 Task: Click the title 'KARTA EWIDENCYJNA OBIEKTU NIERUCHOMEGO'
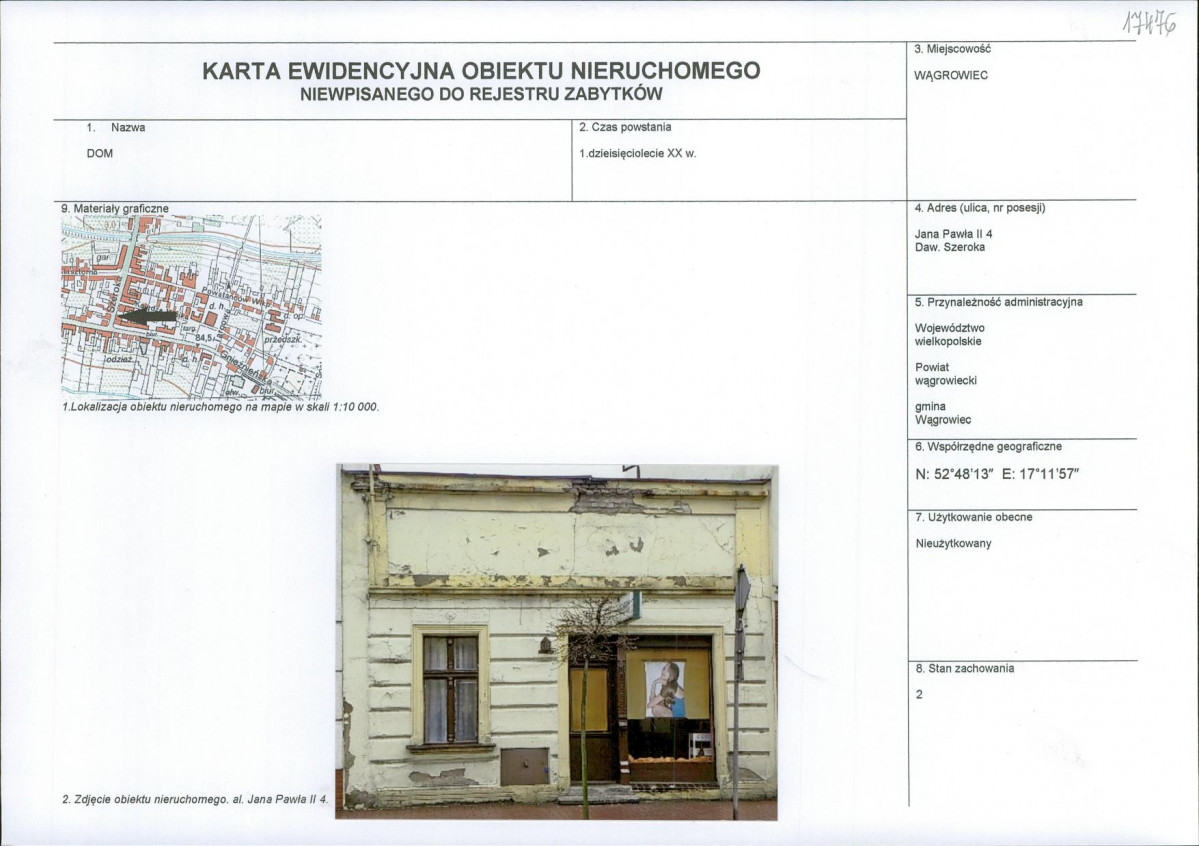pos(481,70)
